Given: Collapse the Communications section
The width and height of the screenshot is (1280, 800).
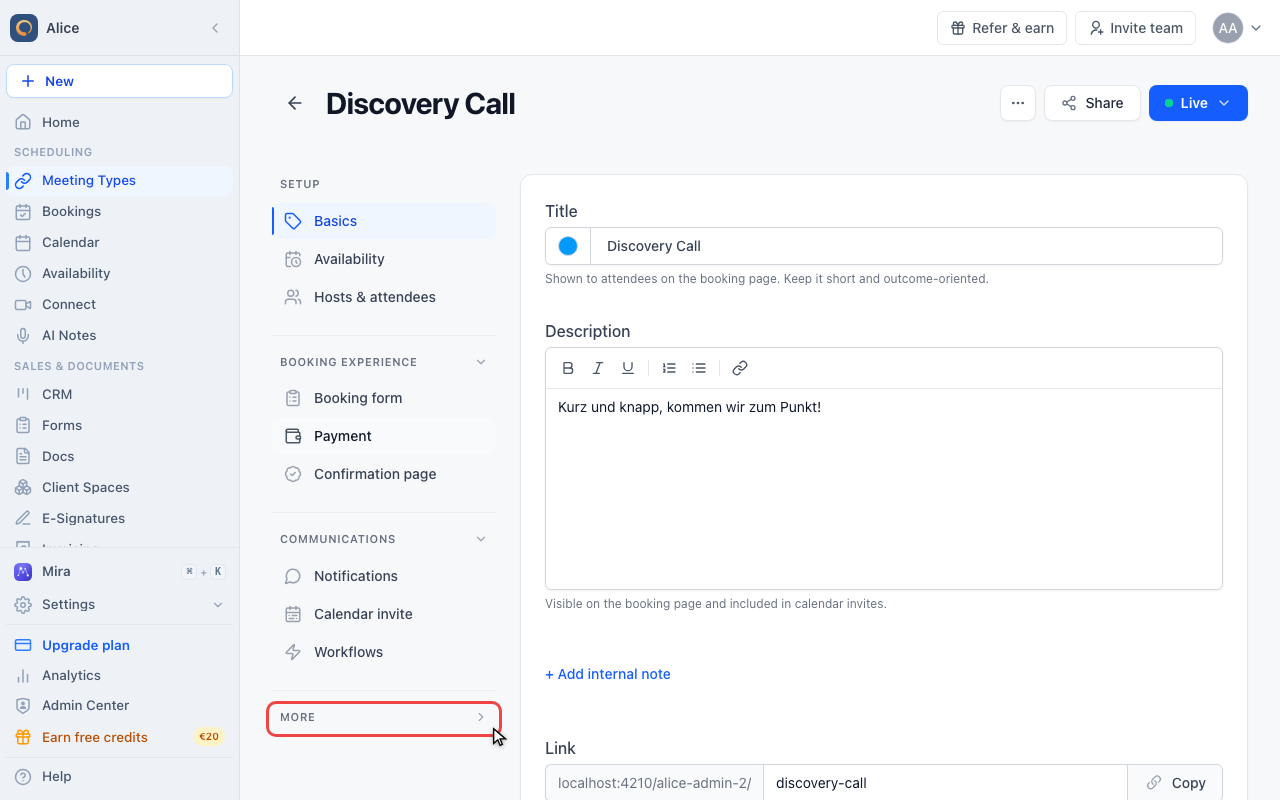Looking at the screenshot, I should [x=481, y=539].
